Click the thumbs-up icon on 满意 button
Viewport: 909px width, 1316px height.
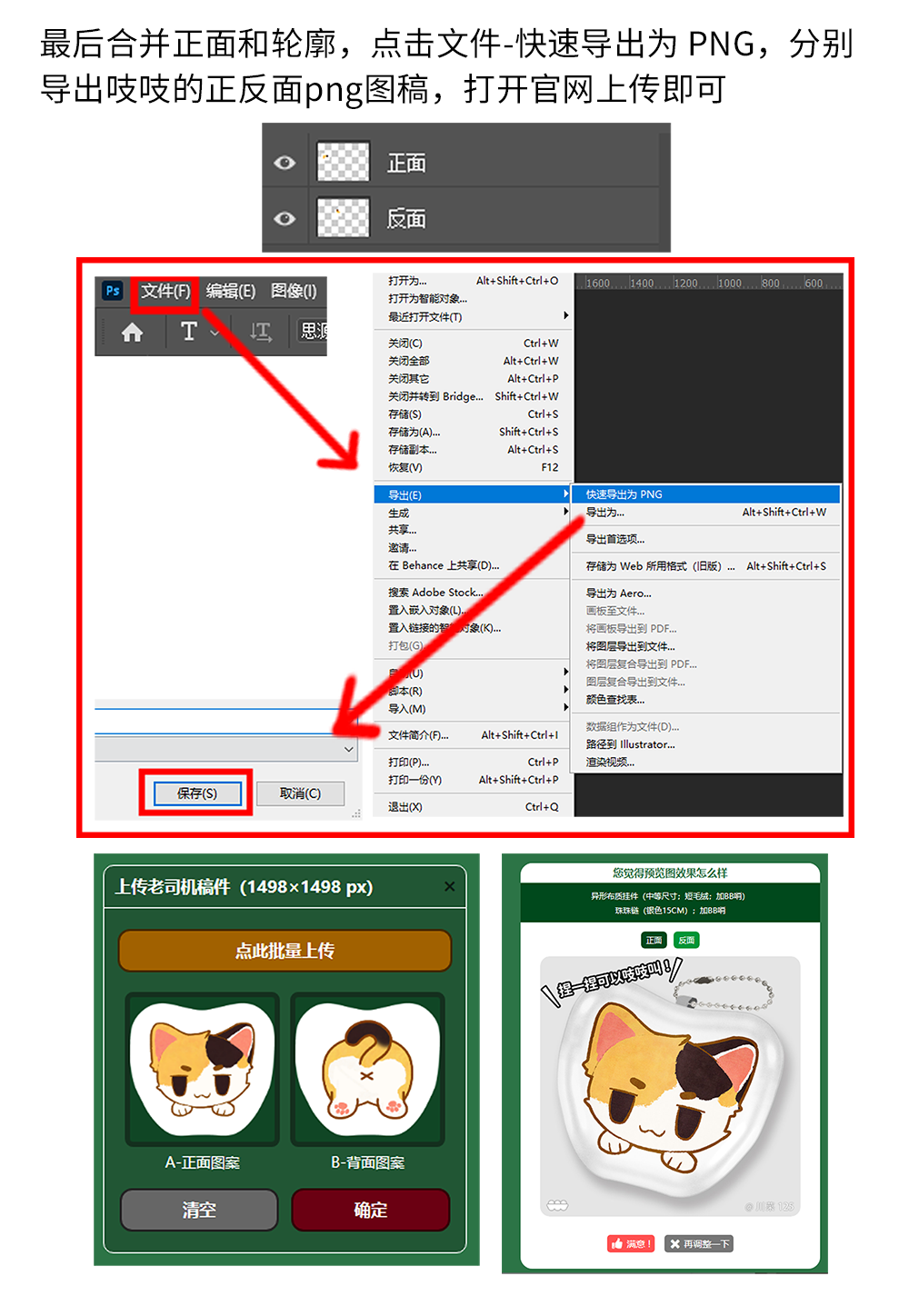616,1244
